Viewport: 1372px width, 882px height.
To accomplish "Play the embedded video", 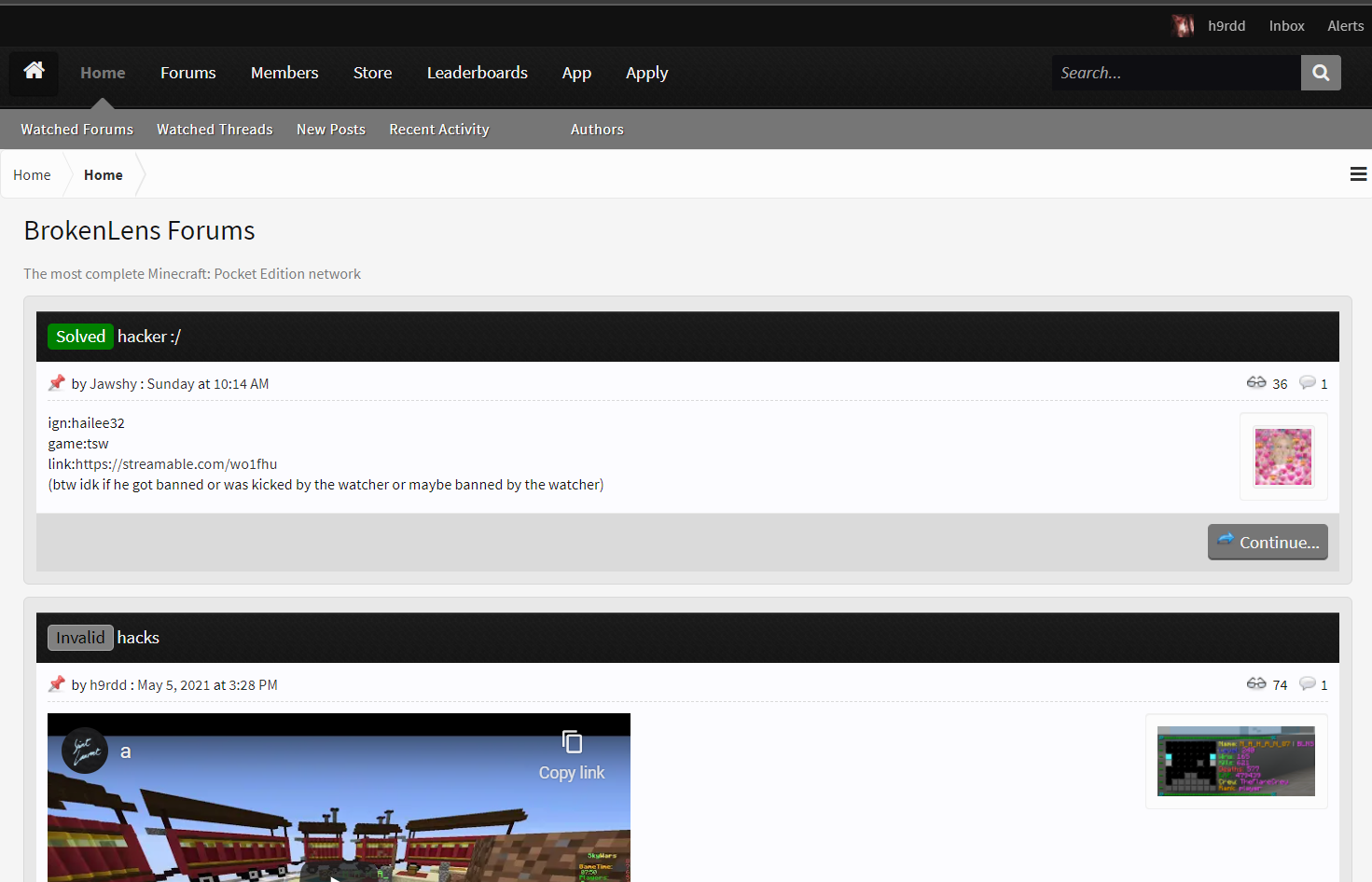I will pos(339,876).
